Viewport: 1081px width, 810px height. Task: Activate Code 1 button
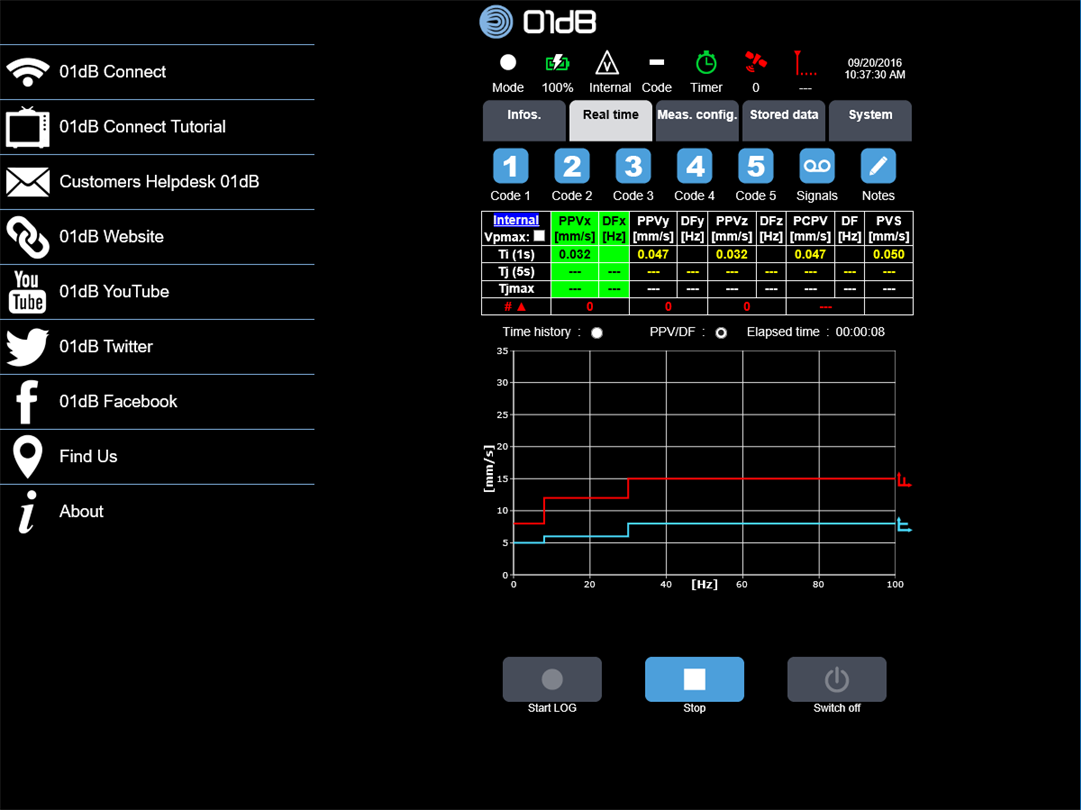pos(510,166)
